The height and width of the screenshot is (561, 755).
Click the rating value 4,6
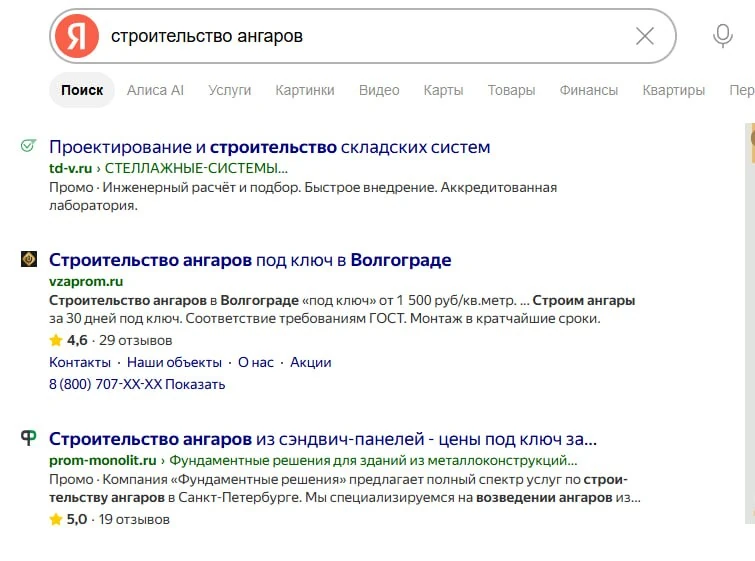[77, 340]
